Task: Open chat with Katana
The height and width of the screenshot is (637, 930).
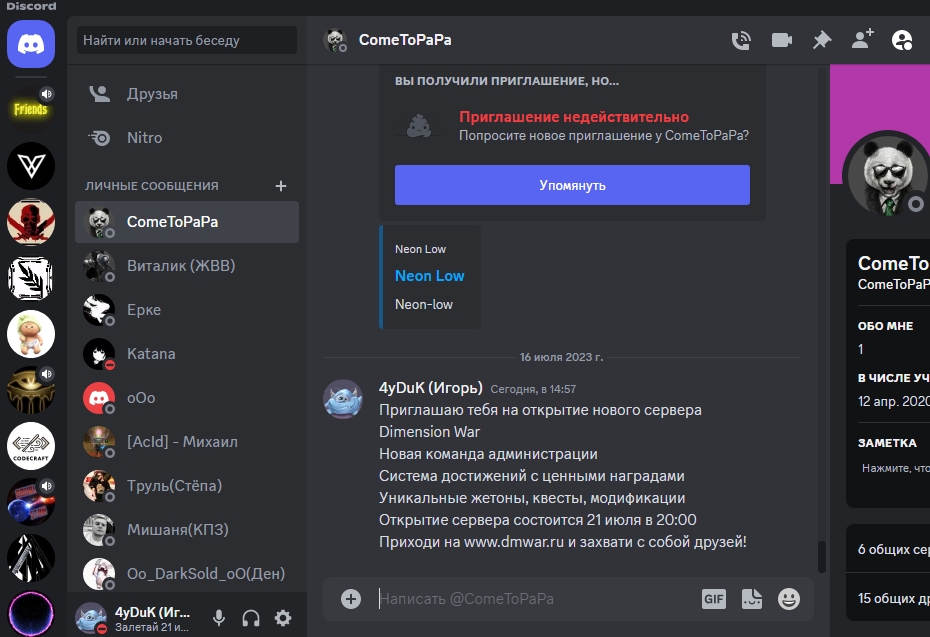Action: point(187,353)
